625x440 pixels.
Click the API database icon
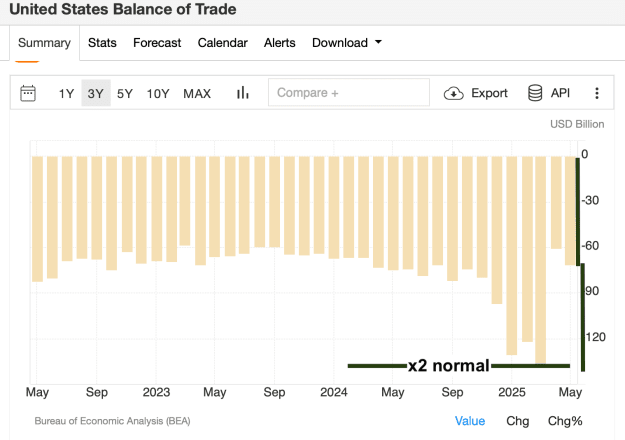(535, 93)
